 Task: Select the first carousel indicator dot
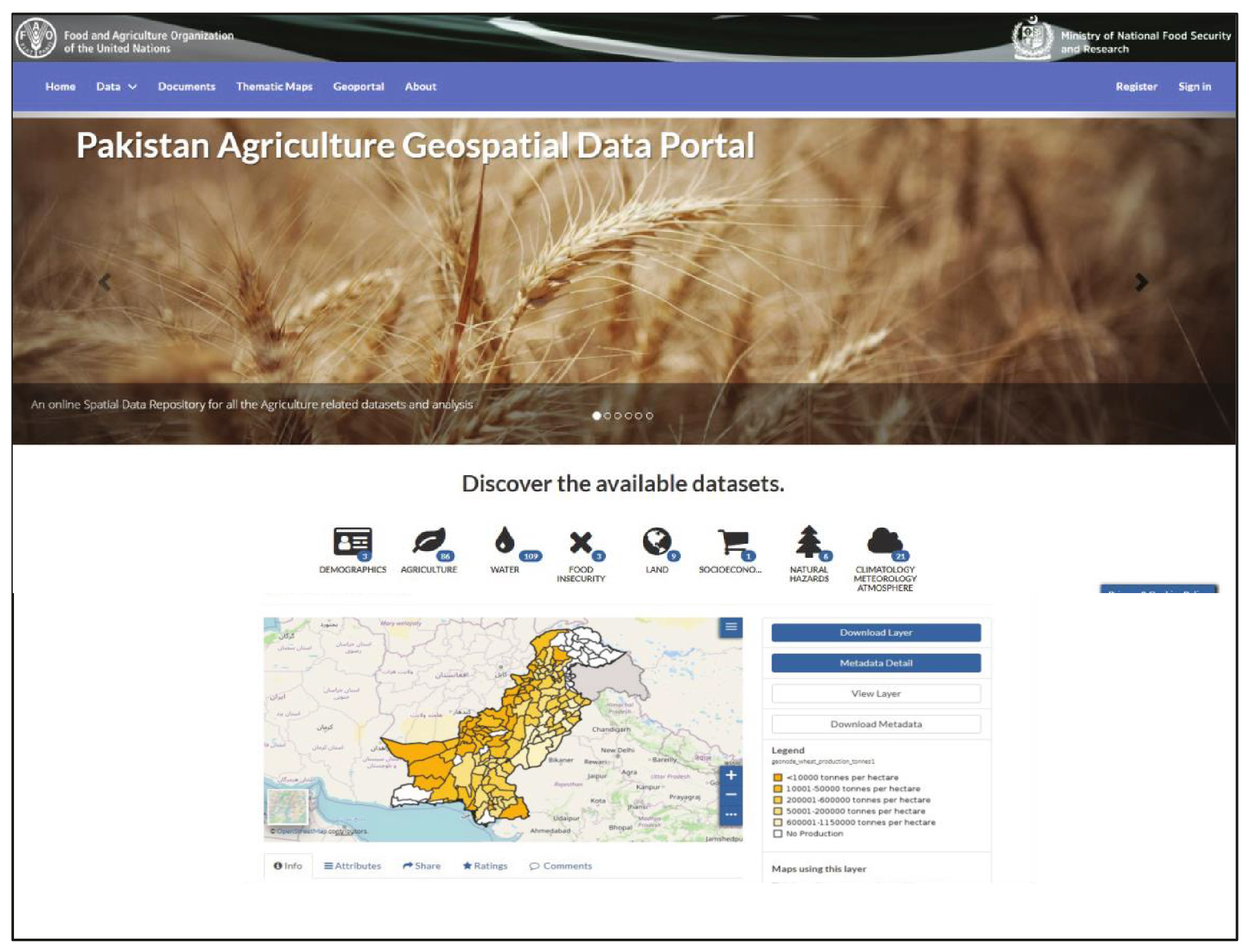pyautogui.click(x=596, y=415)
